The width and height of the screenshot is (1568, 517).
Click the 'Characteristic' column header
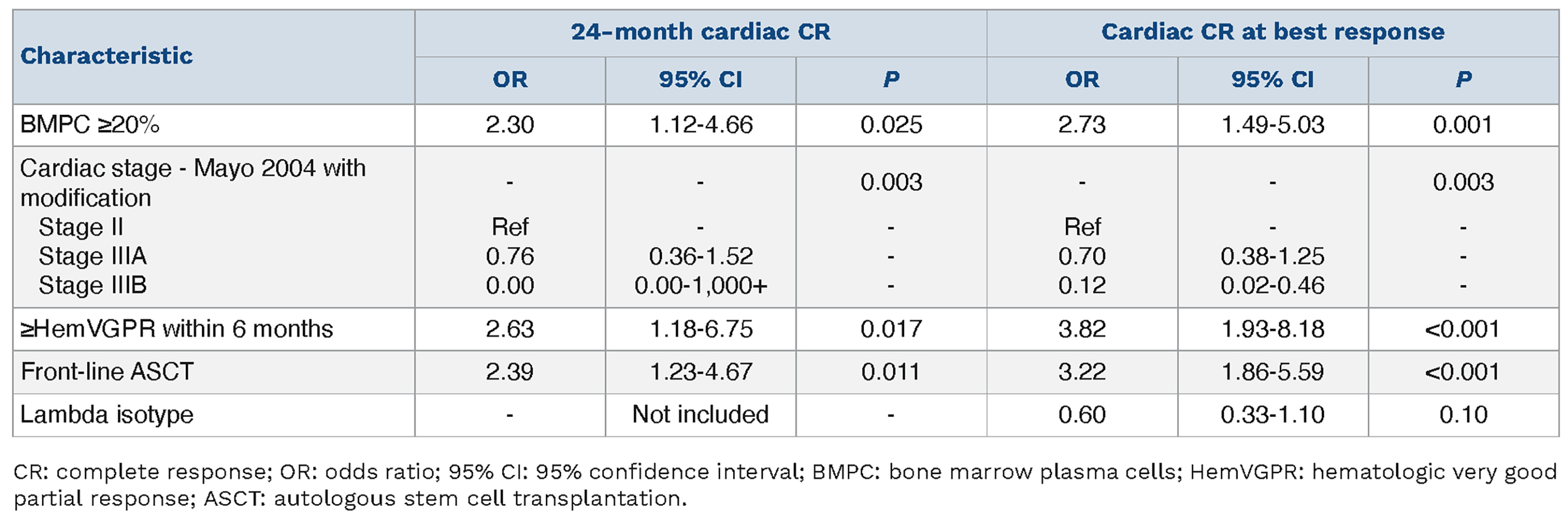[106, 56]
